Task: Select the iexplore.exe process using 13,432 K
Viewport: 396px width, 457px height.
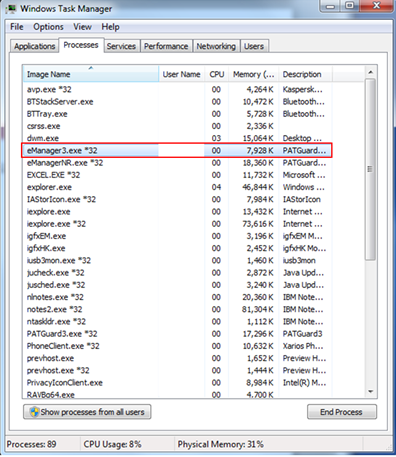Action: tap(177, 212)
